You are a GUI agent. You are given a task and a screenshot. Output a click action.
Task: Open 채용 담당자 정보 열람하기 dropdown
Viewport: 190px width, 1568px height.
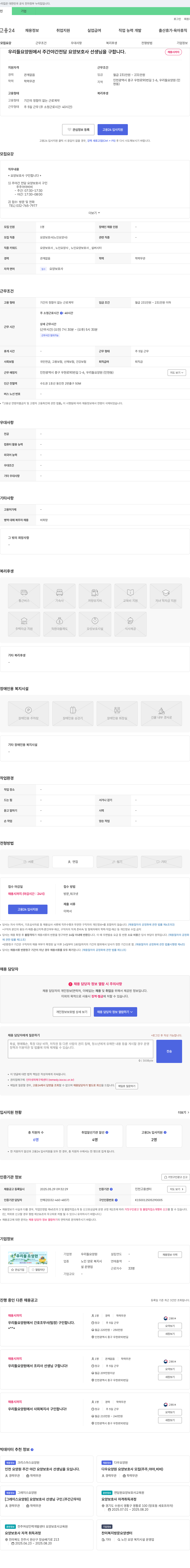click(115, 1012)
